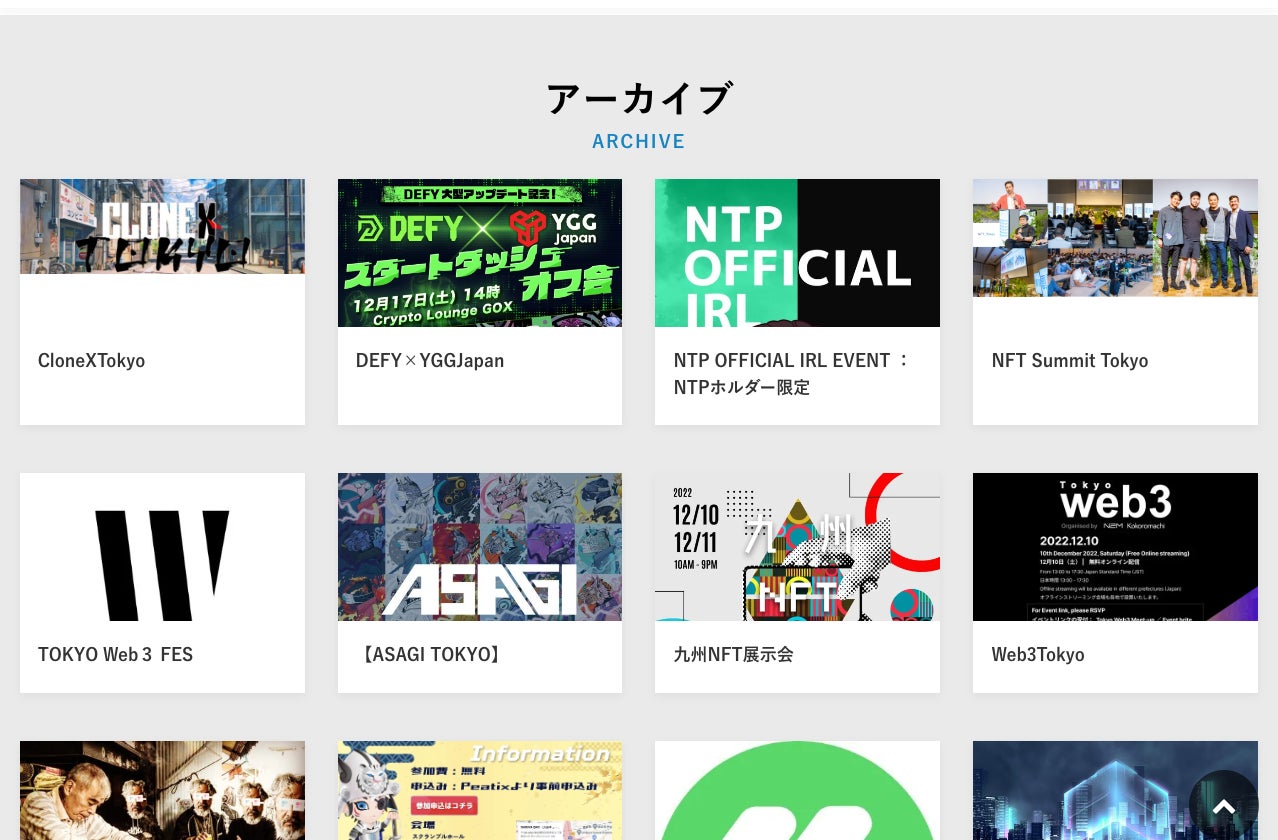
Task: Click the 【ASAGI TOKYO】 title
Action: click(x=431, y=654)
